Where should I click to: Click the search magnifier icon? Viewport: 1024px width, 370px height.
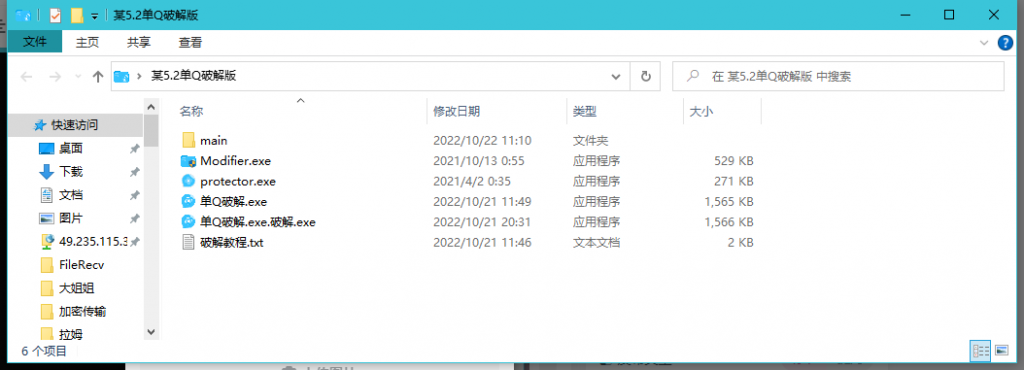click(x=694, y=76)
